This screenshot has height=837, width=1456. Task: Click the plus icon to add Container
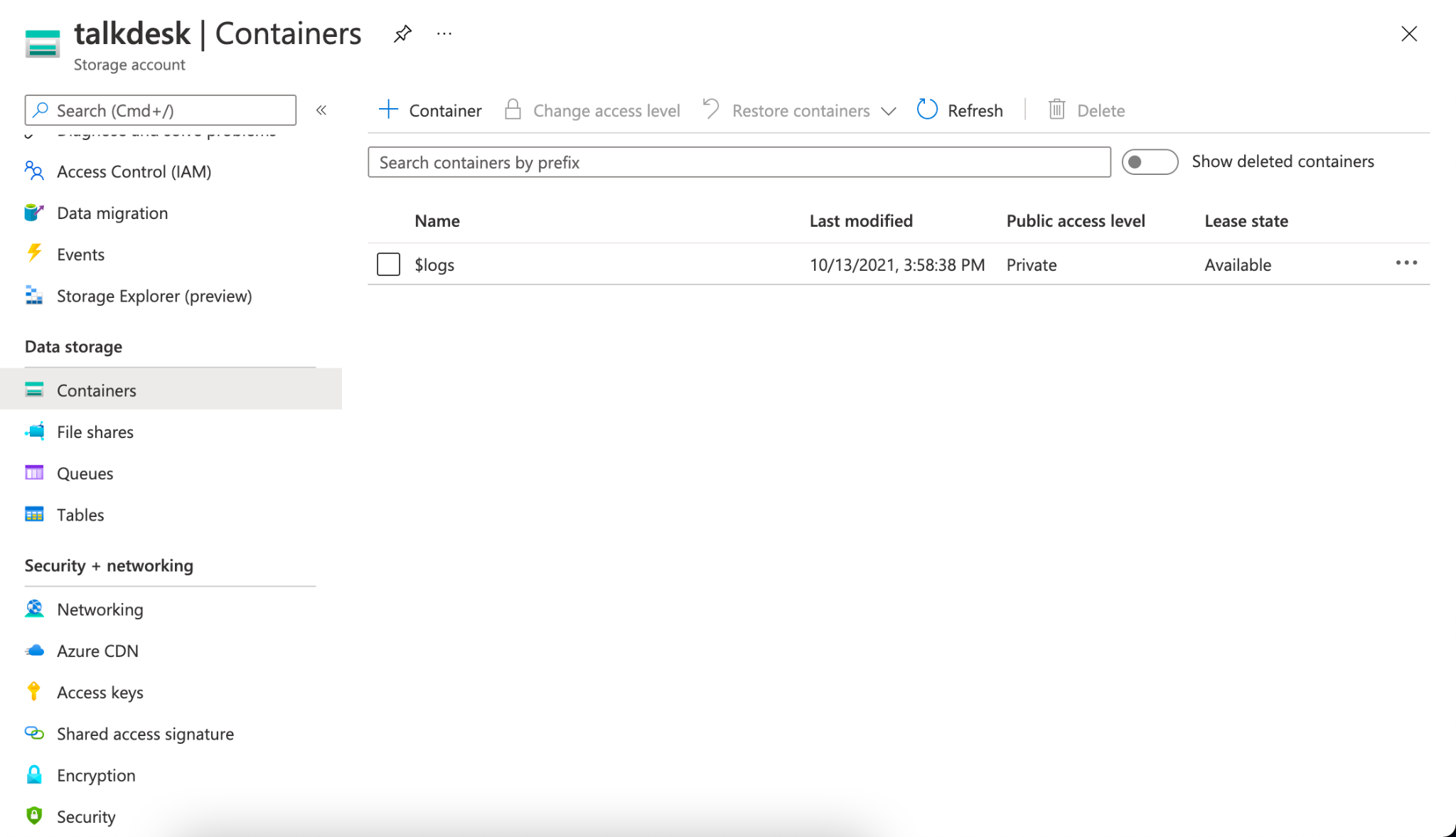[x=388, y=110]
